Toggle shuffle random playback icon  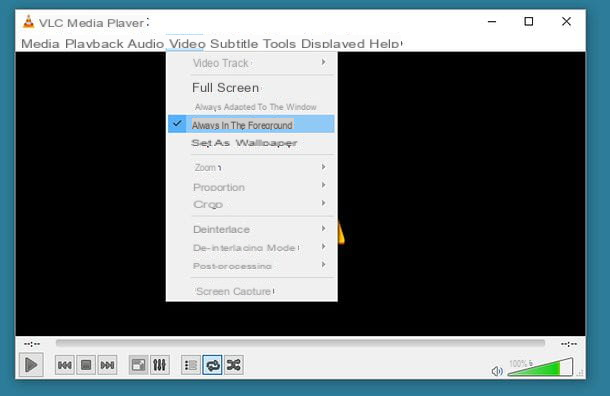coord(234,365)
